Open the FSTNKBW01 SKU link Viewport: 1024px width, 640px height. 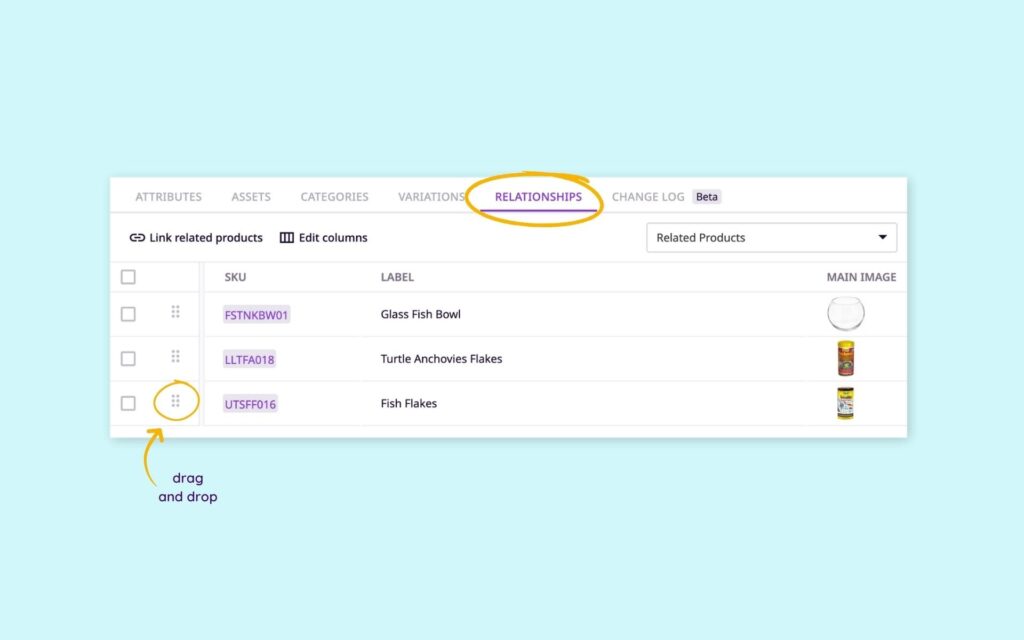coord(256,315)
